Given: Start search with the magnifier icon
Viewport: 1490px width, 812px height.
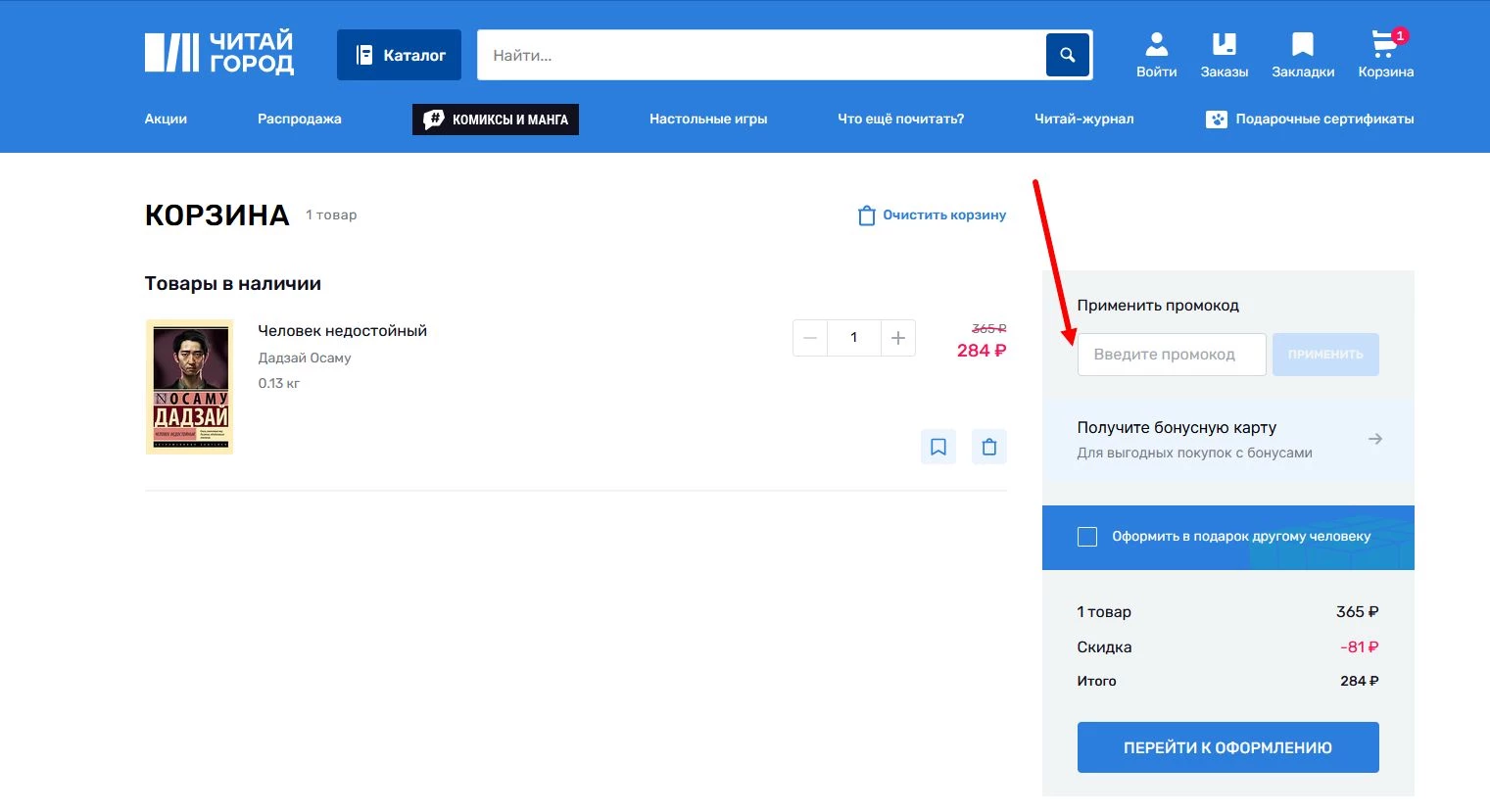Looking at the screenshot, I should pyautogui.click(x=1067, y=55).
